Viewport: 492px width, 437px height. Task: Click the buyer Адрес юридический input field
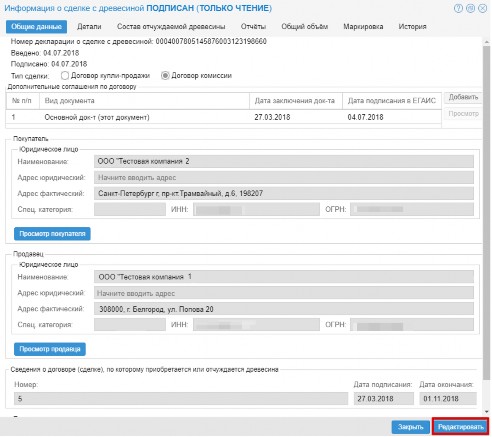coord(284,178)
